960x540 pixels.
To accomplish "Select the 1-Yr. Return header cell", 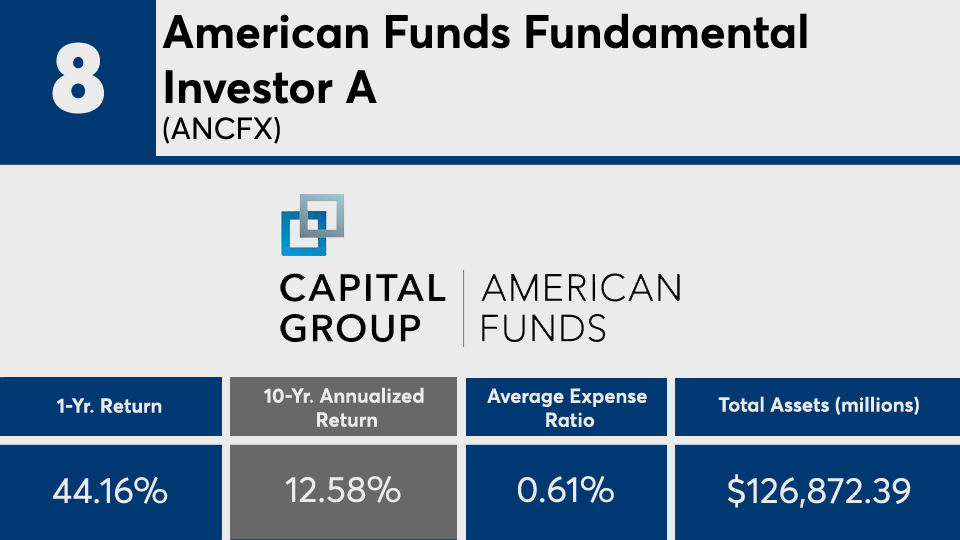I will 110,406.
